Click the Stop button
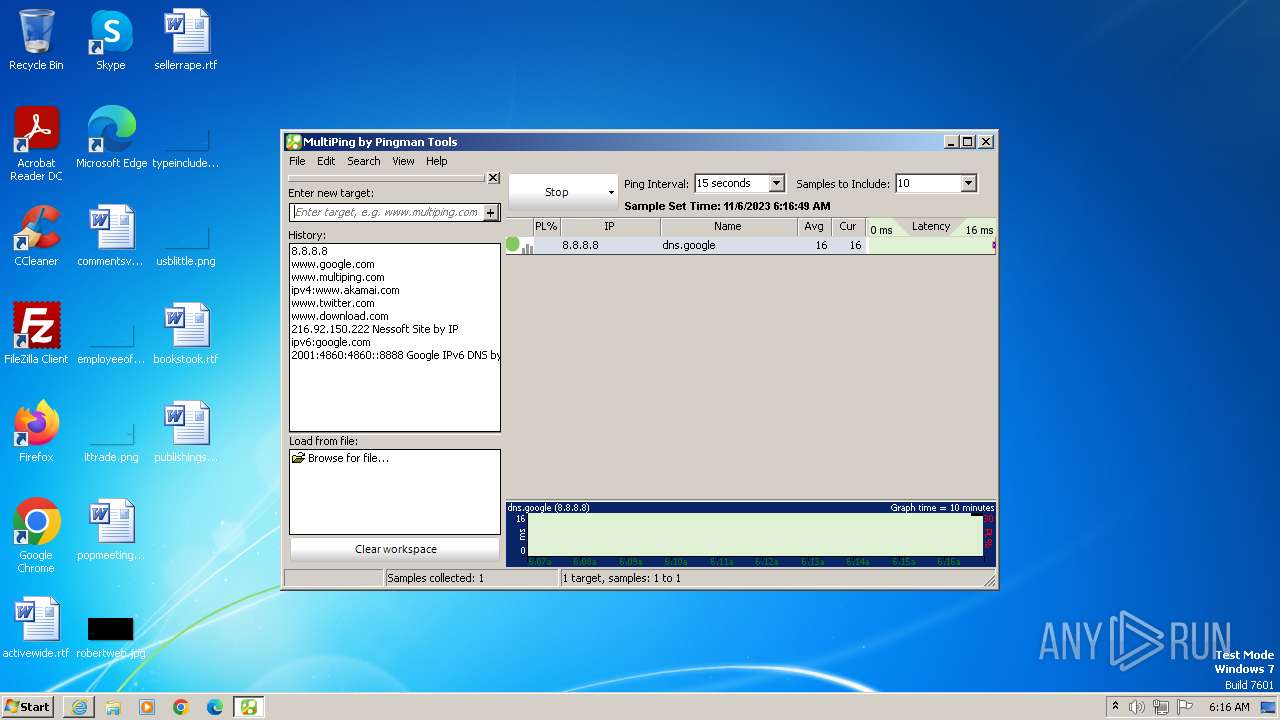Image resolution: width=1280 pixels, height=720 pixels. tap(556, 192)
